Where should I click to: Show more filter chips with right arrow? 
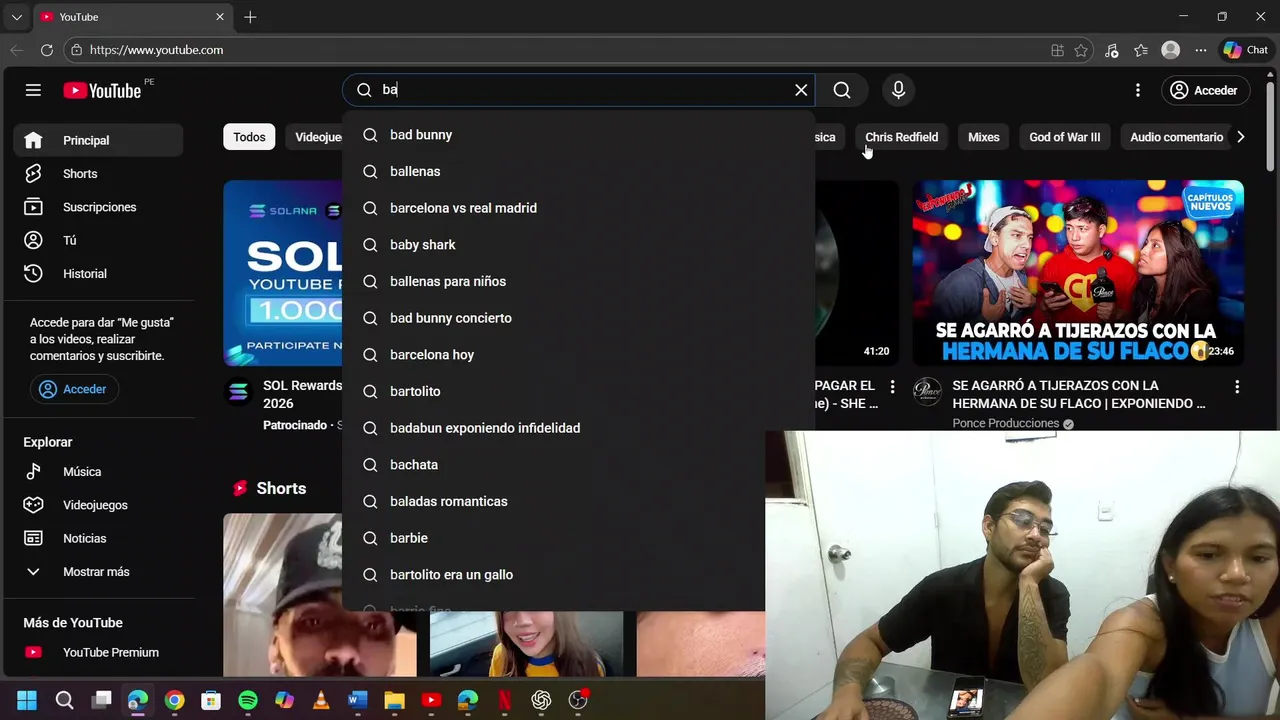click(1240, 137)
